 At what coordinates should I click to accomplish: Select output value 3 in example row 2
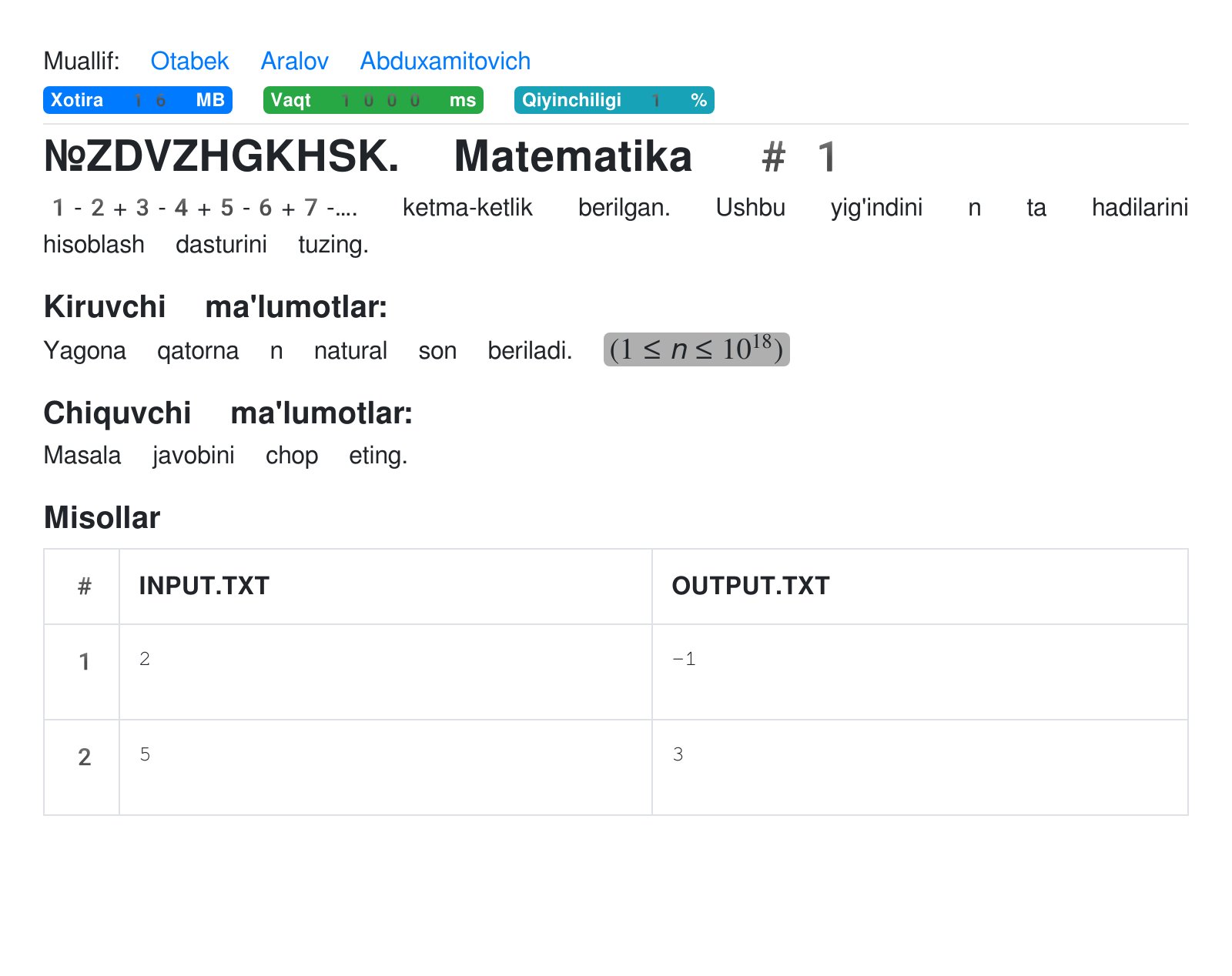[x=677, y=755]
